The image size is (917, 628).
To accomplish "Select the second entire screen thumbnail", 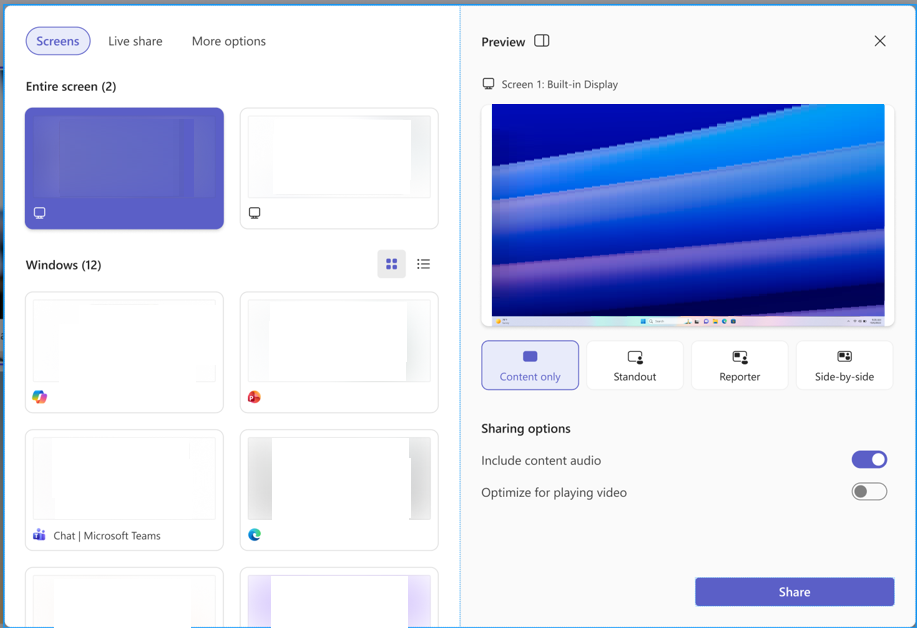I will [x=339, y=168].
